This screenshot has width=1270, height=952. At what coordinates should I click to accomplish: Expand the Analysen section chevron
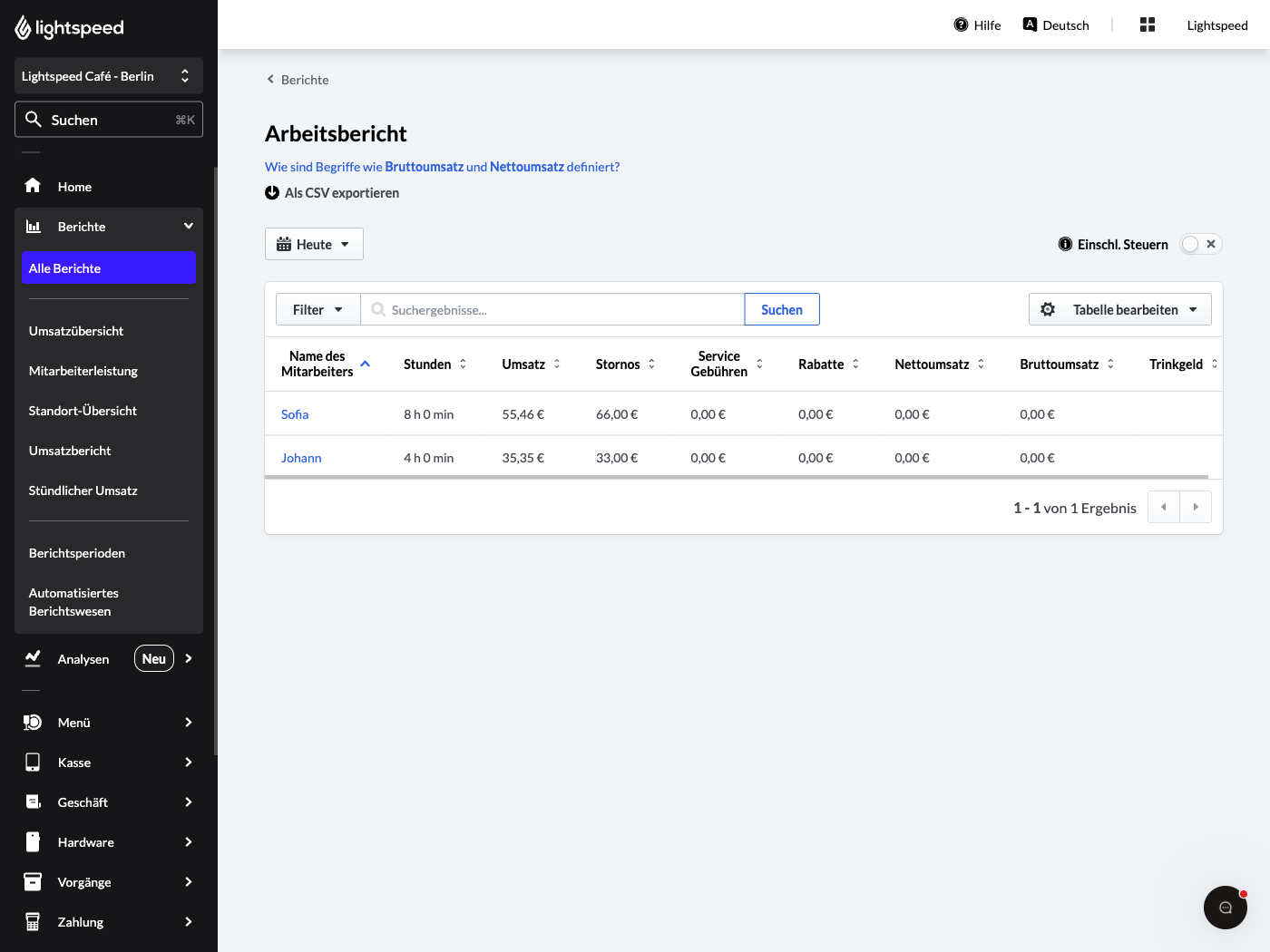tap(189, 658)
